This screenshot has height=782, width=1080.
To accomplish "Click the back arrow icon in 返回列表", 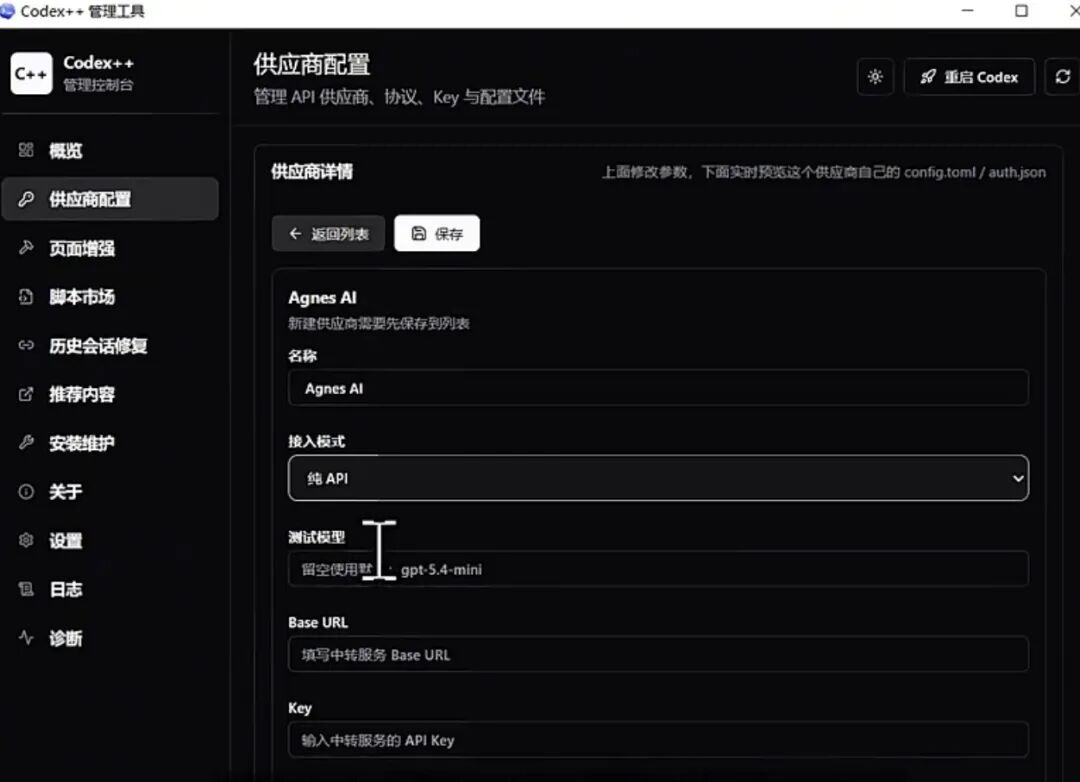I will 295,234.
